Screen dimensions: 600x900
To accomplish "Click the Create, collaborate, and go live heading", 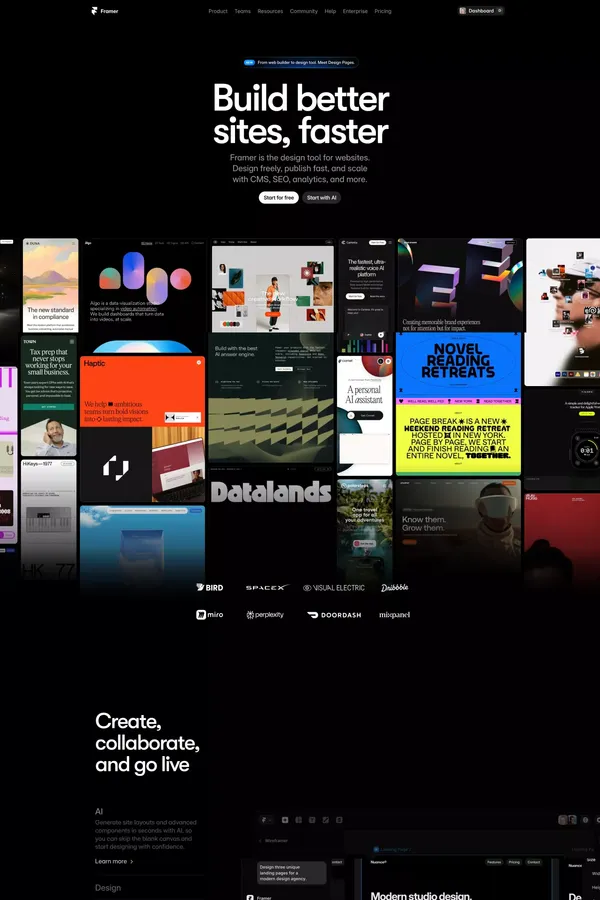I will 148,743.
